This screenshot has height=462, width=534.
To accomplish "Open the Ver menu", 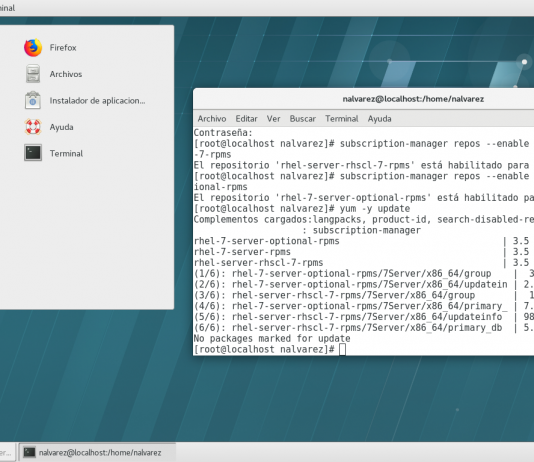I will 273,118.
